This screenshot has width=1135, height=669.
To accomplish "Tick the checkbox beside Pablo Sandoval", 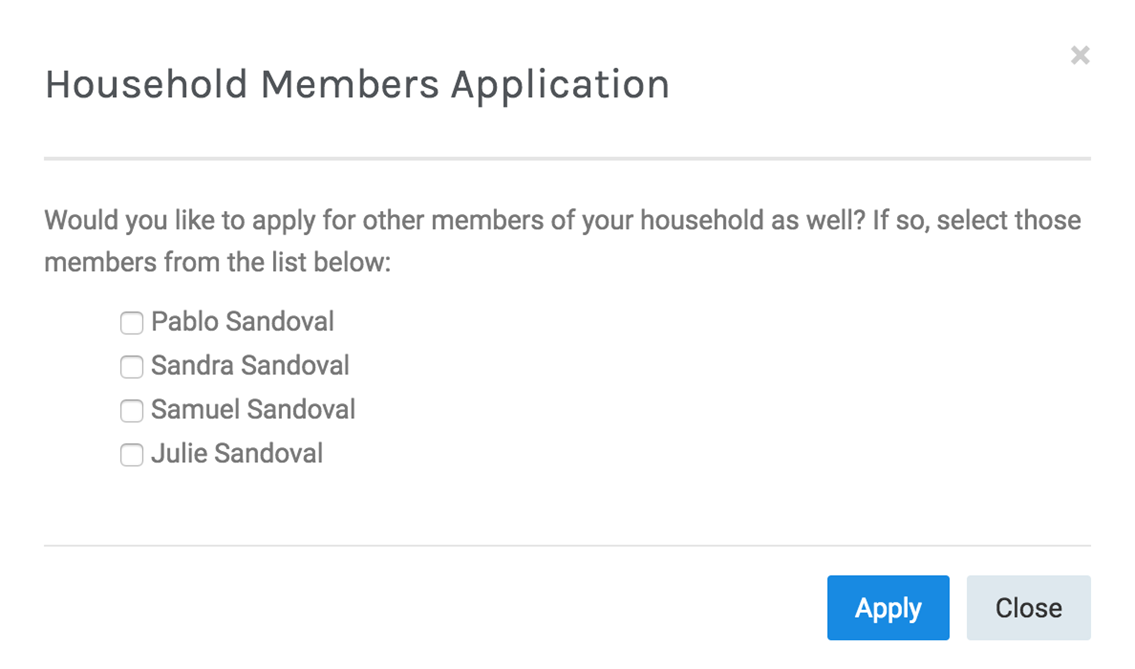I will pyautogui.click(x=131, y=323).
